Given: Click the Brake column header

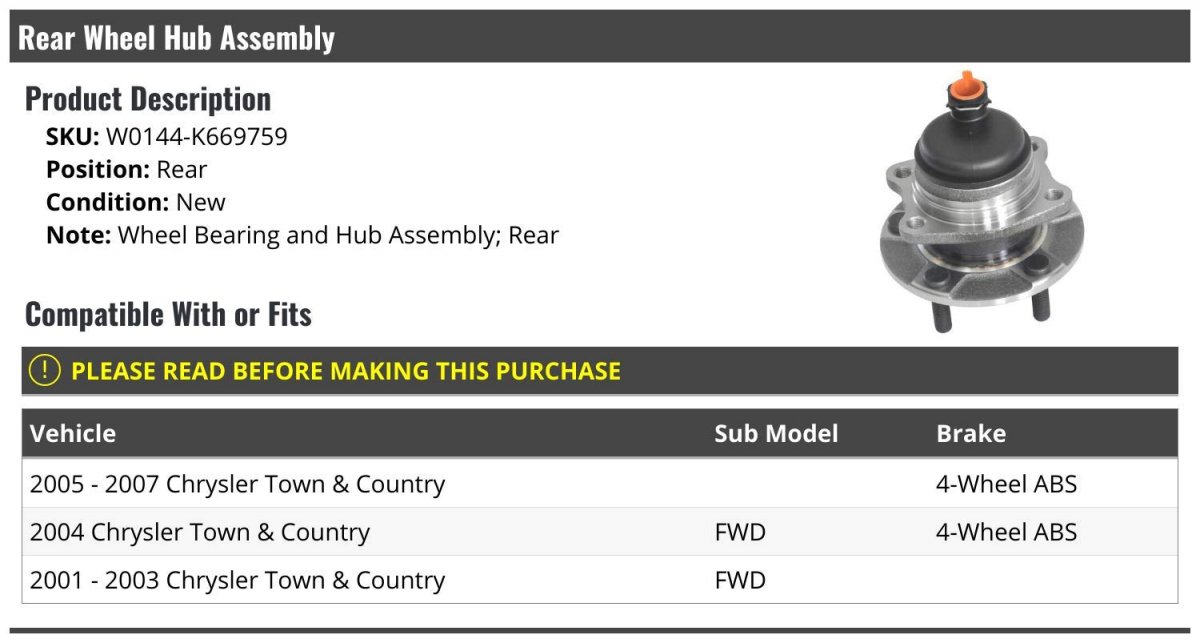Looking at the screenshot, I should coord(970,433).
